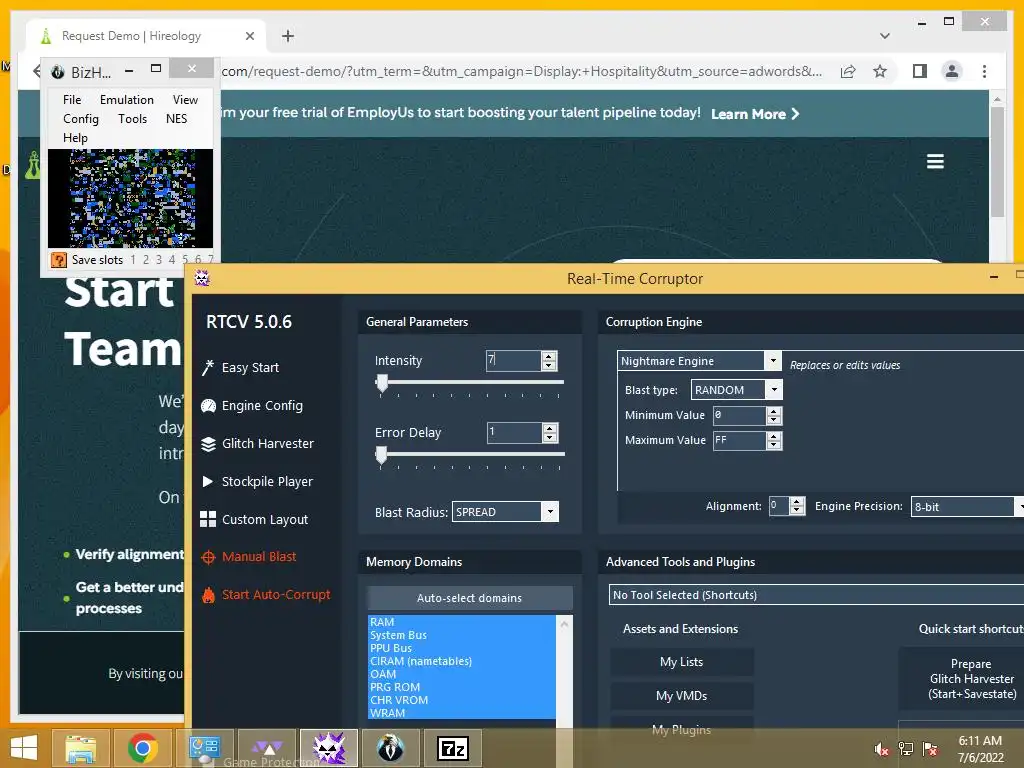Select System Bus memory domain
1024x768 pixels.
(462, 635)
